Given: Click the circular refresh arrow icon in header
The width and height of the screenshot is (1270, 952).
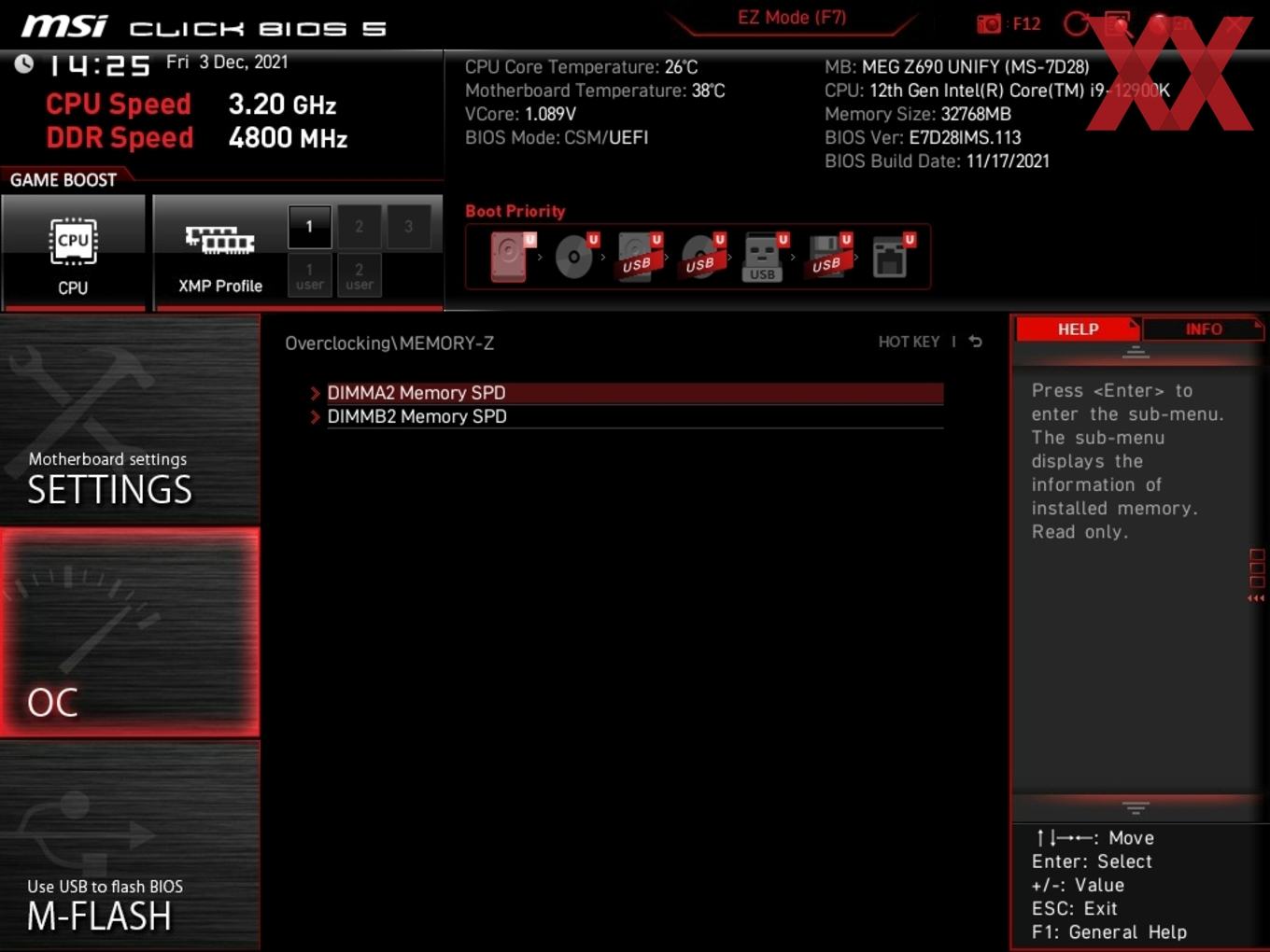Looking at the screenshot, I should pos(1077,24).
